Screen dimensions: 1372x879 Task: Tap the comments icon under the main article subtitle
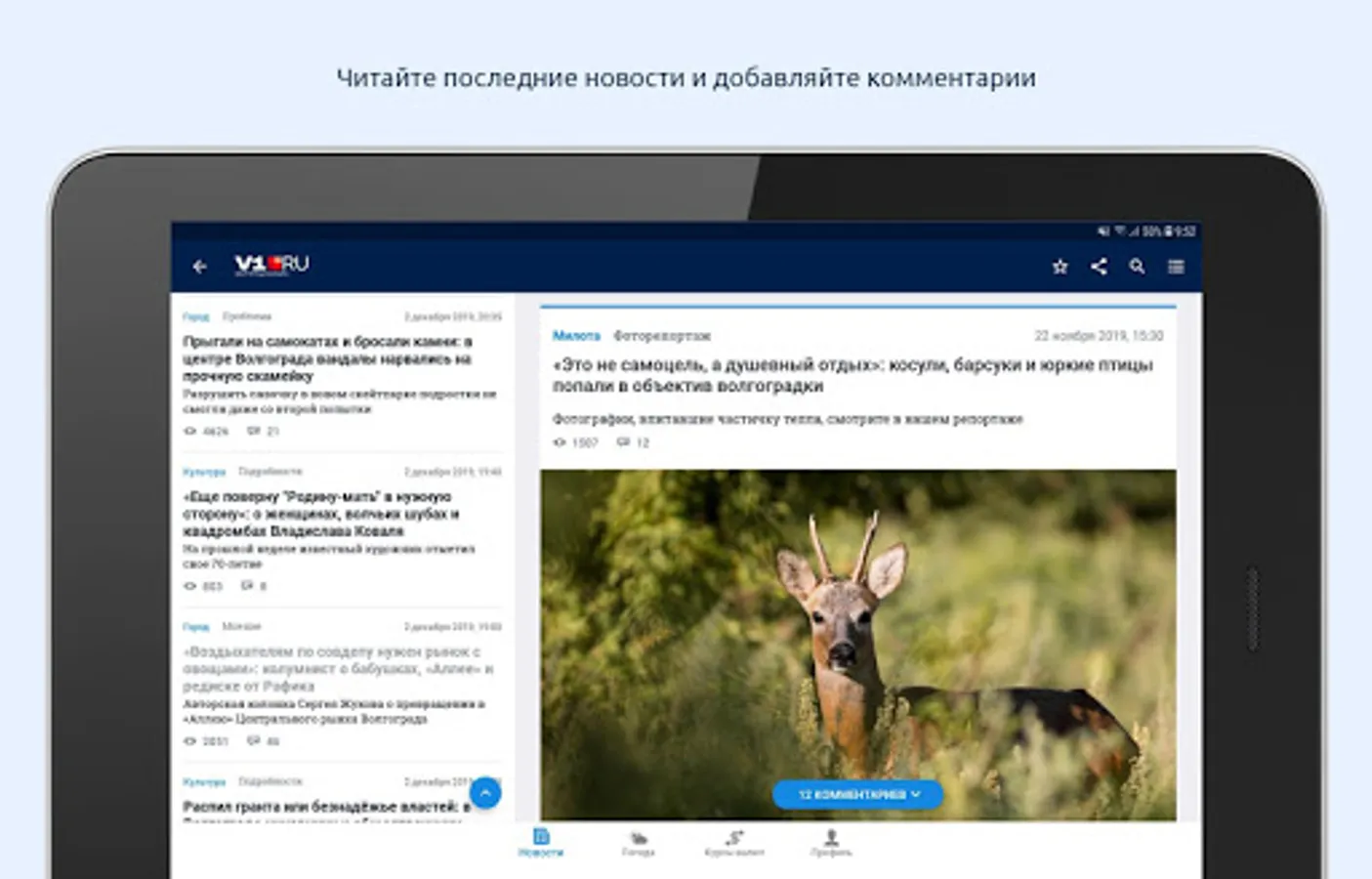point(623,442)
